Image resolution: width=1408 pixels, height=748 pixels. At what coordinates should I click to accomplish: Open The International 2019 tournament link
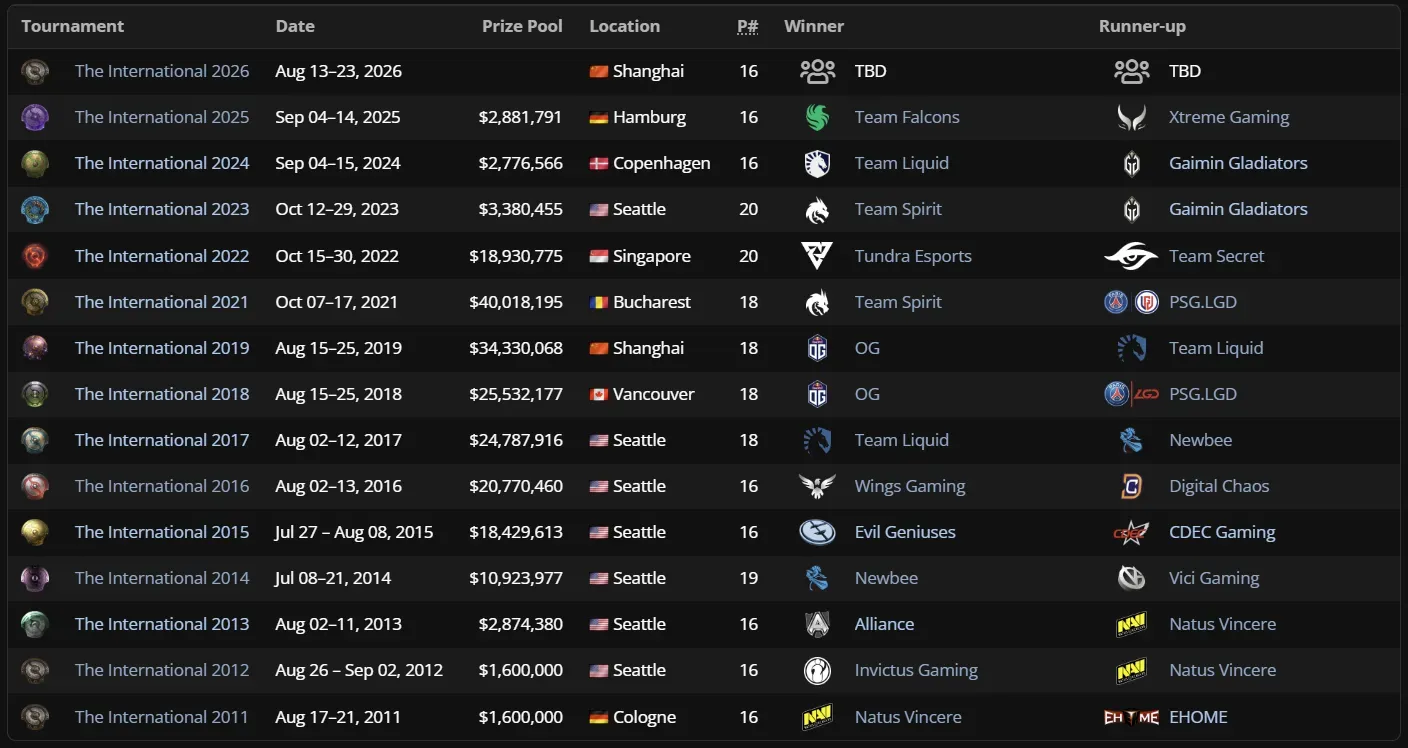[162, 348]
